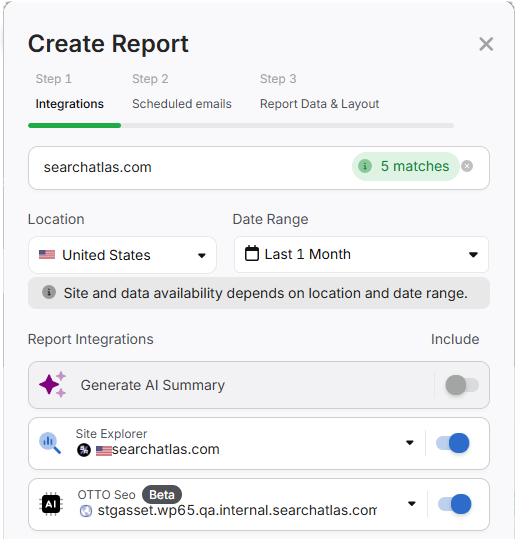
Task: Expand the OTTO Seo project dropdown arrow
Action: [x=411, y=504]
